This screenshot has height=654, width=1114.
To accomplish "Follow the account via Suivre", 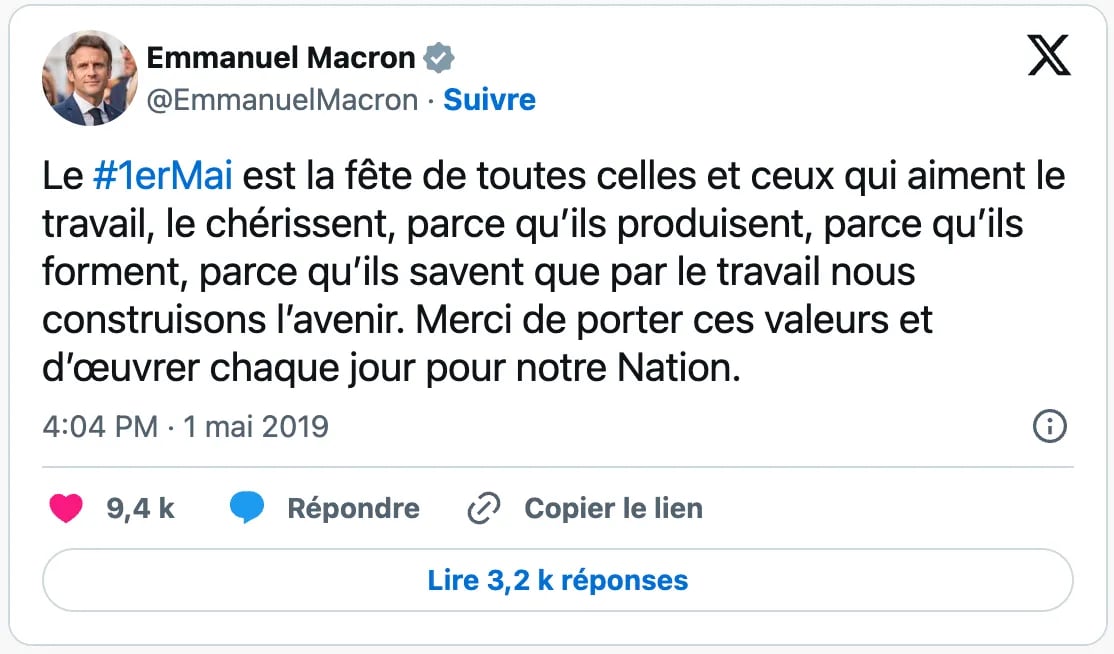I will click(489, 100).
